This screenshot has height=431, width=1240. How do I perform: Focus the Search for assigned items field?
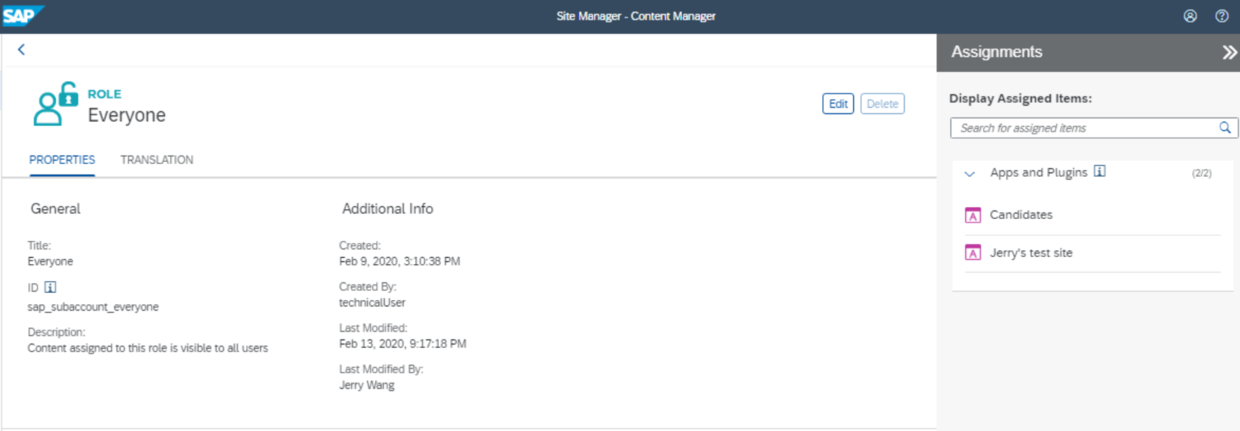[x=1085, y=128]
